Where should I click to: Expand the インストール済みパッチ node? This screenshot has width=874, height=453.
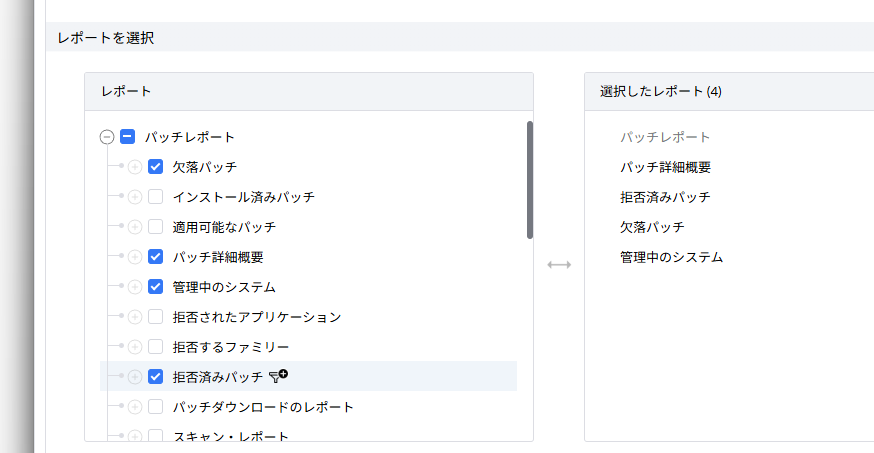[x=135, y=197]
